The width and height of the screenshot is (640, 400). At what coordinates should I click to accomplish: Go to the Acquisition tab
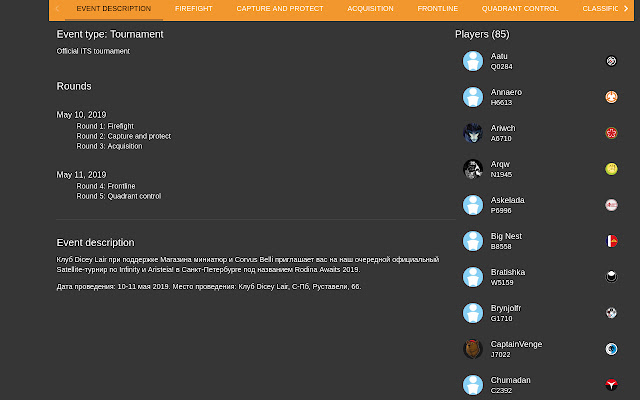click(370, 9)
